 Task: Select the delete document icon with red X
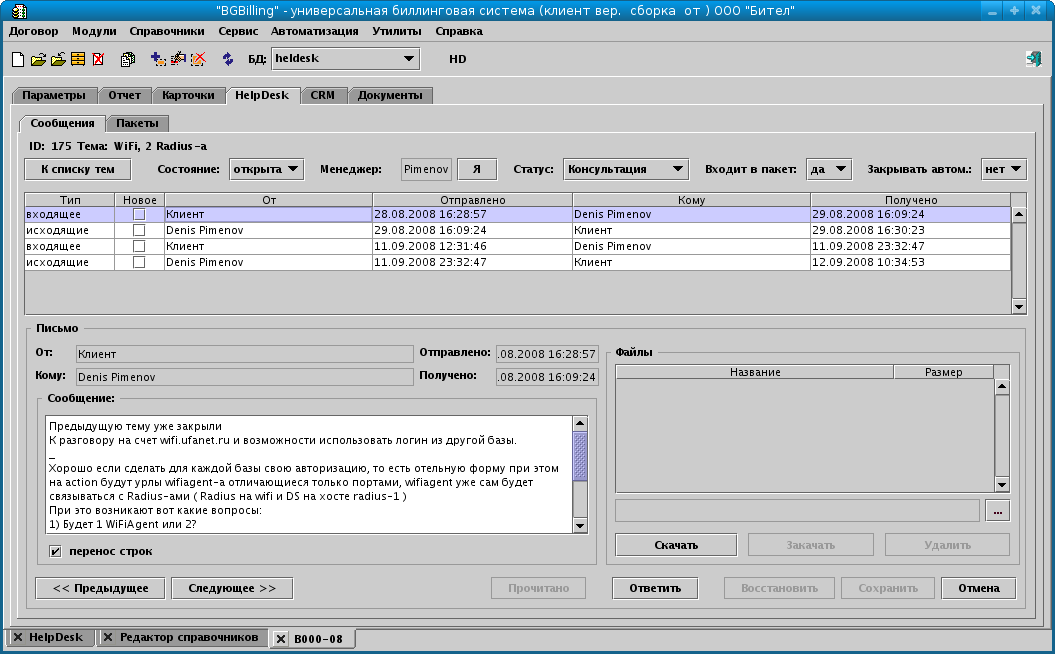97,59
